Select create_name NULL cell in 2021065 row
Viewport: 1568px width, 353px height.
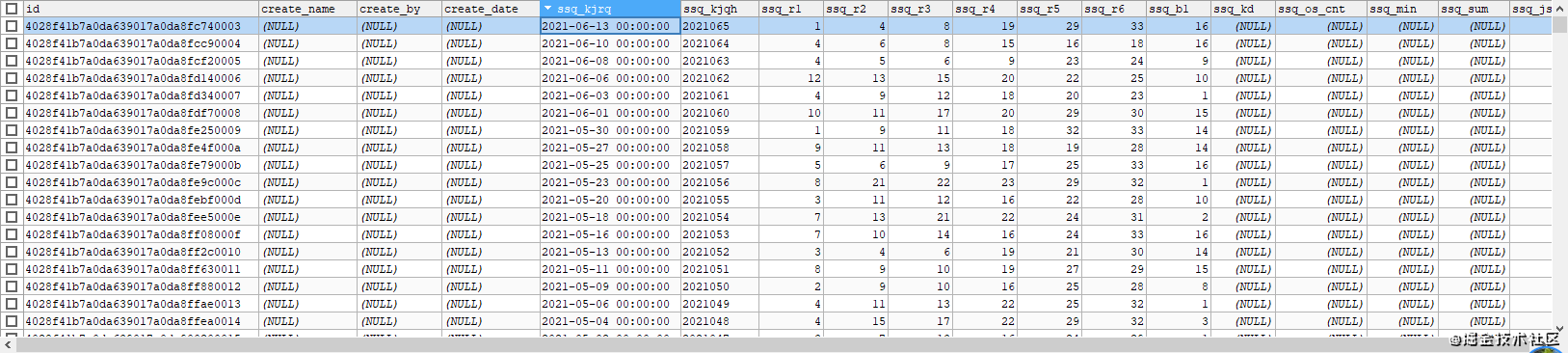pyautogui.click(x=308, y=26)
